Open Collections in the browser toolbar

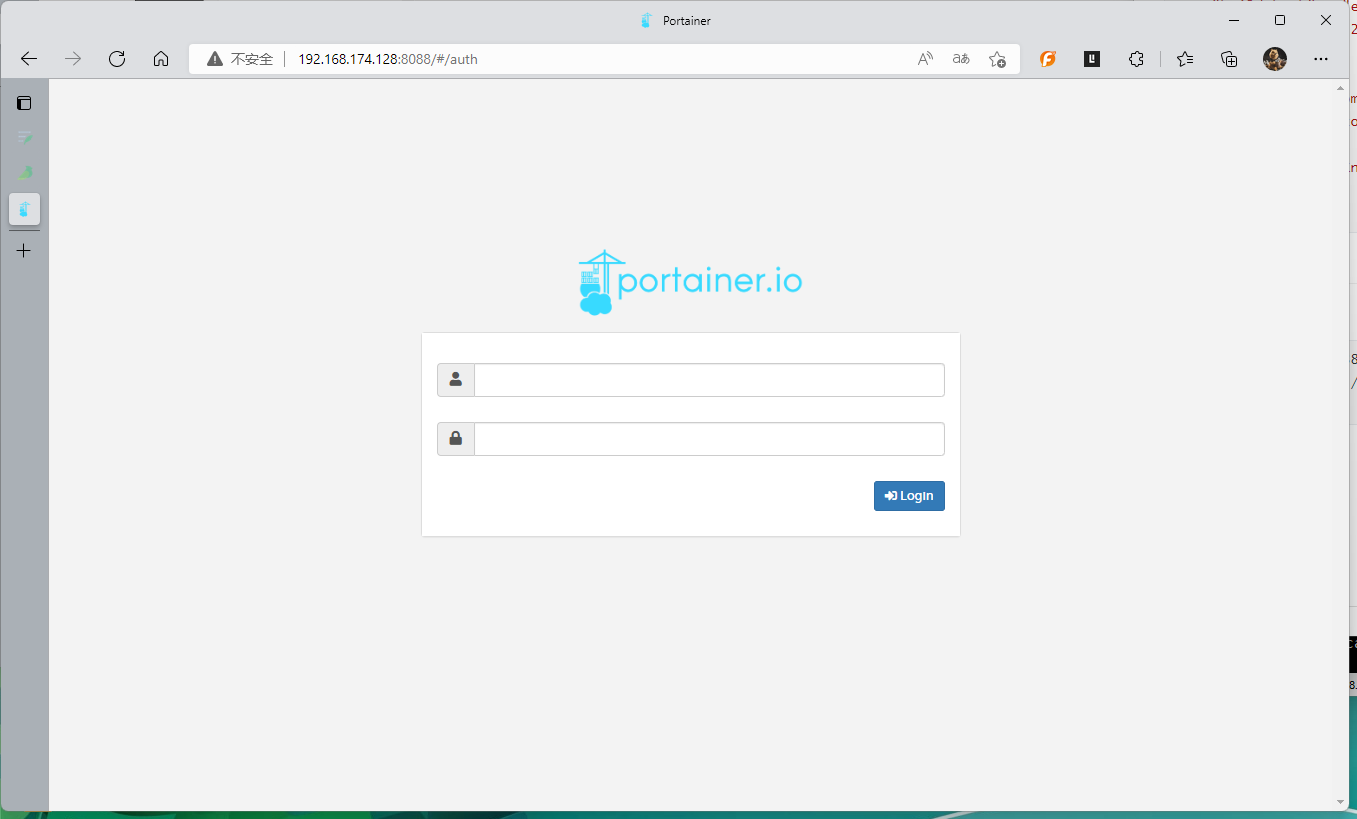(x=1228, y=59)
